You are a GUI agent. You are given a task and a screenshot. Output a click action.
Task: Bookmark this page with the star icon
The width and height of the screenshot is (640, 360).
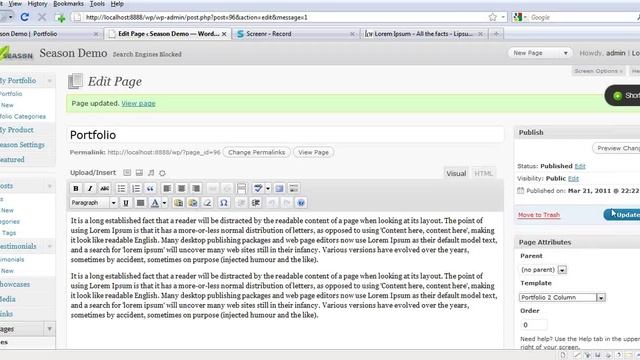493,17
